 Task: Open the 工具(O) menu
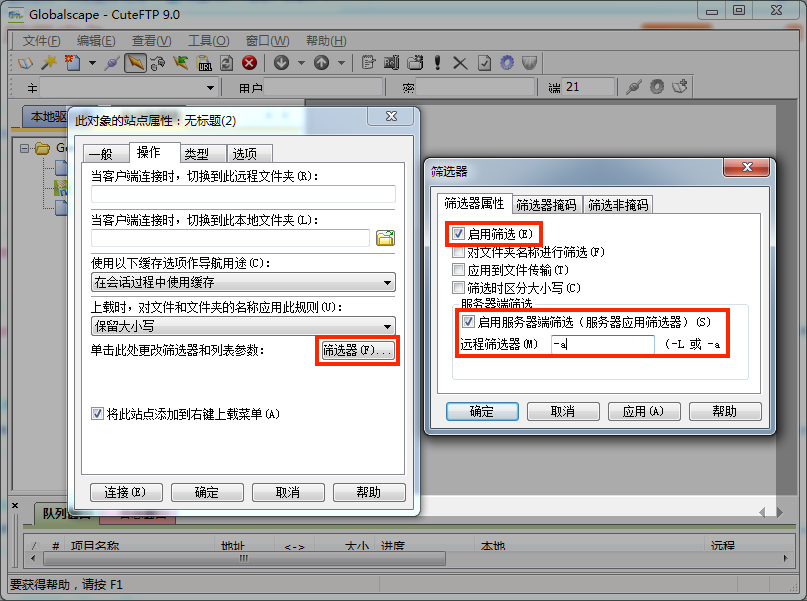click(x=208, y=41)
